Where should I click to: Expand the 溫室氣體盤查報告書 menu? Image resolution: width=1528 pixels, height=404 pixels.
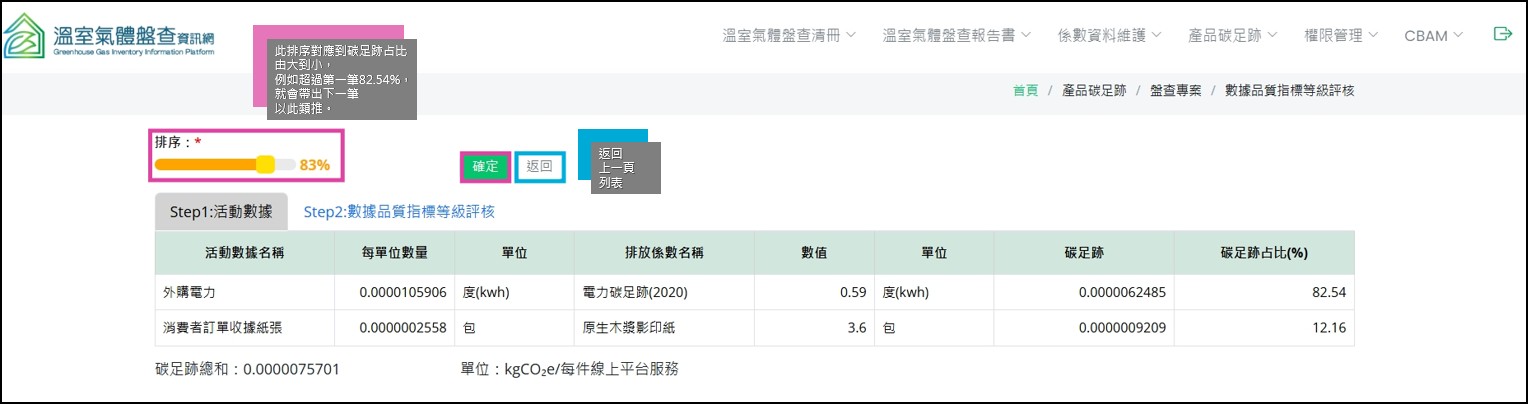(957, 35)
